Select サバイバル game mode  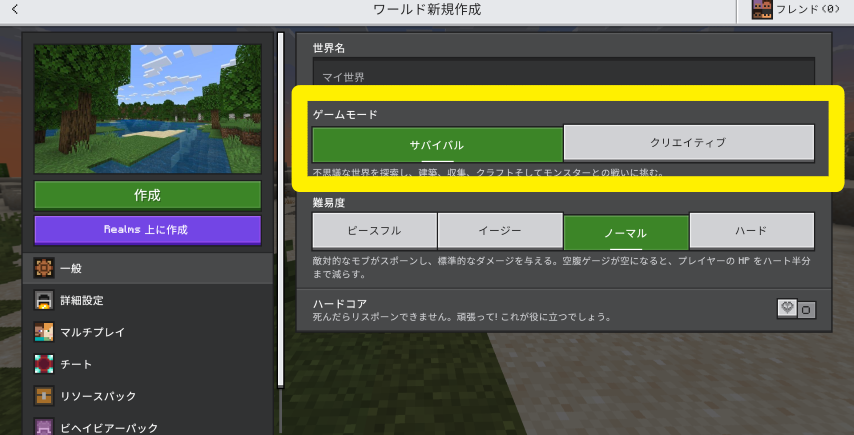click(x=437, y=145)
